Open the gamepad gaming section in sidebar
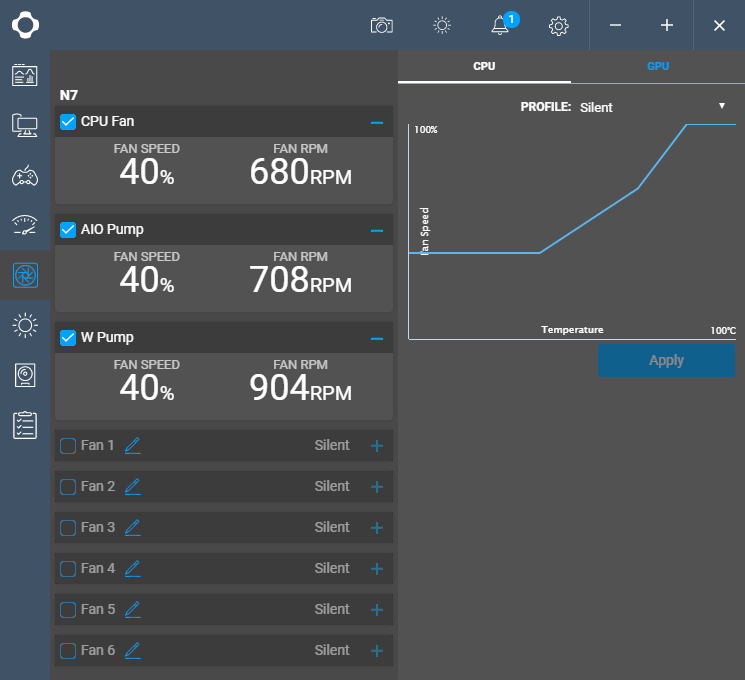The width and height of the screenshot is (745, 680). pos(25,176)
